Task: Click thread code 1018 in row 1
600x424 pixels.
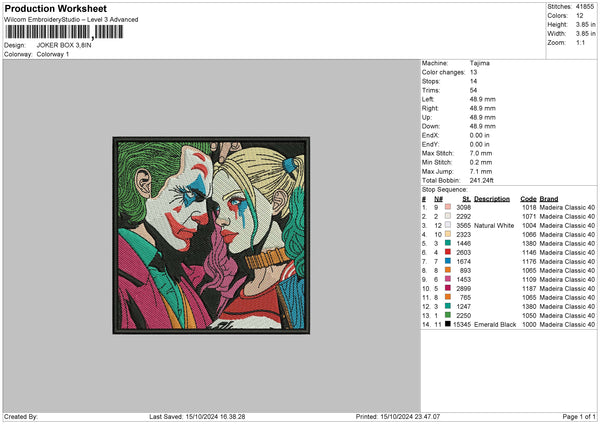Action: coord(529,207)
